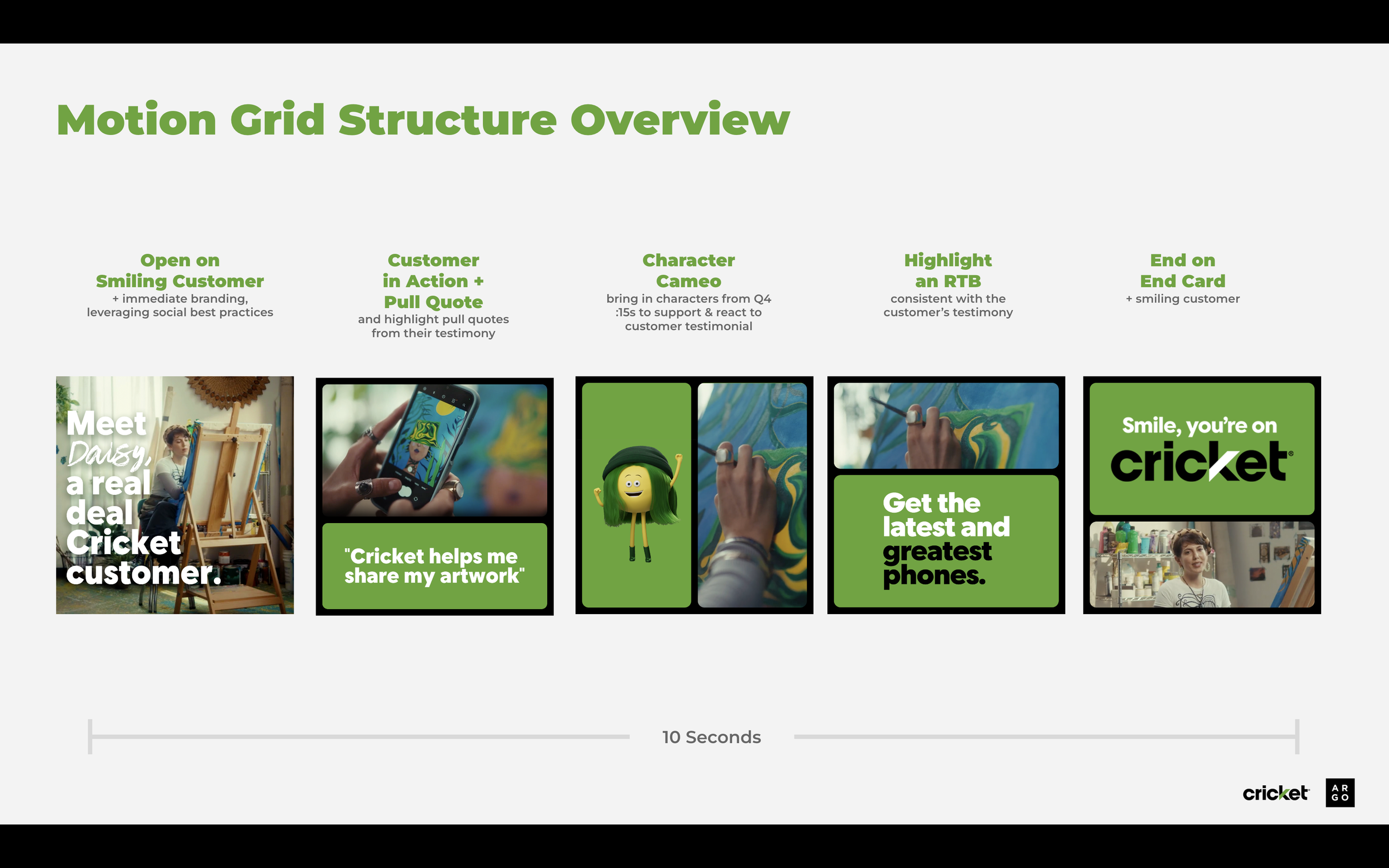This screenshot has width=1389, height=868.
Task: Click the 'Character Cameo' heading
Action: [688, 270]
